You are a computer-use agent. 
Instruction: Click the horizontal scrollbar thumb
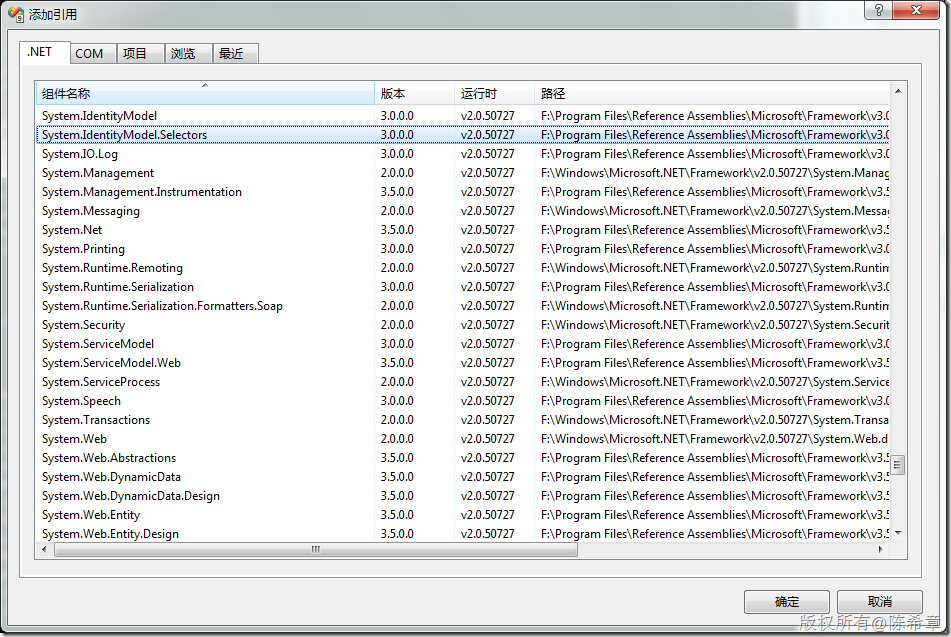pyautogui.click(x=315, y=550)
